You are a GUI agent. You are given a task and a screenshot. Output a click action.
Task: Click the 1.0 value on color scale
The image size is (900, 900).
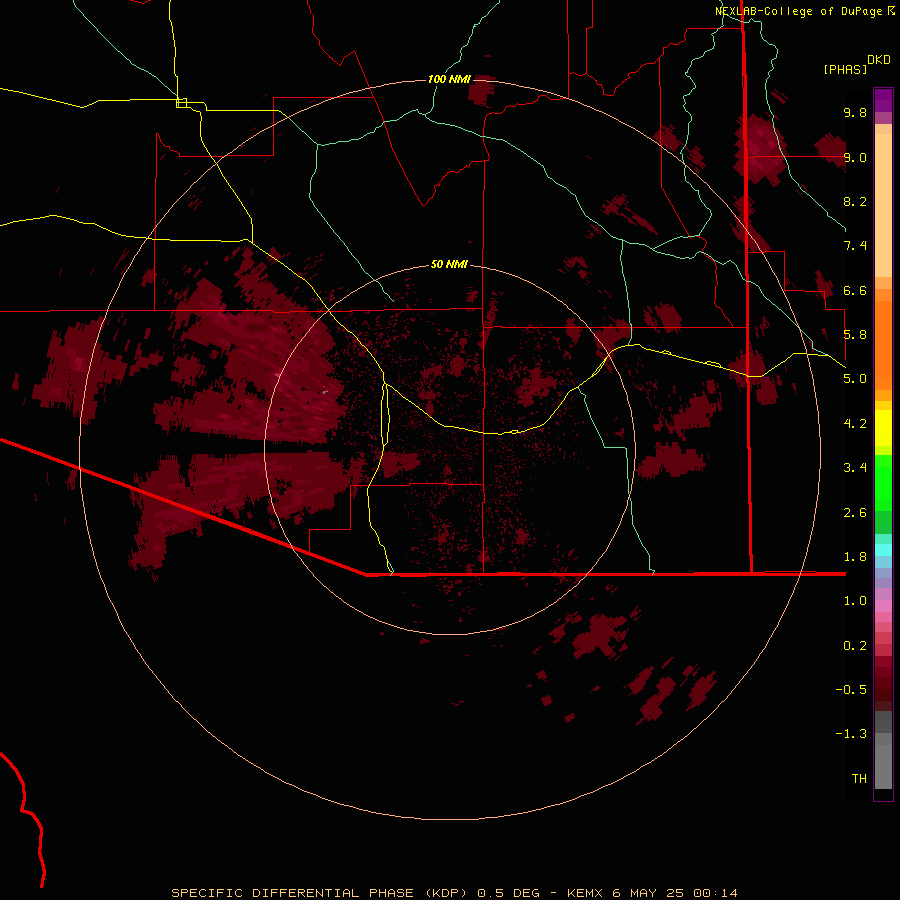coord(855,601)
